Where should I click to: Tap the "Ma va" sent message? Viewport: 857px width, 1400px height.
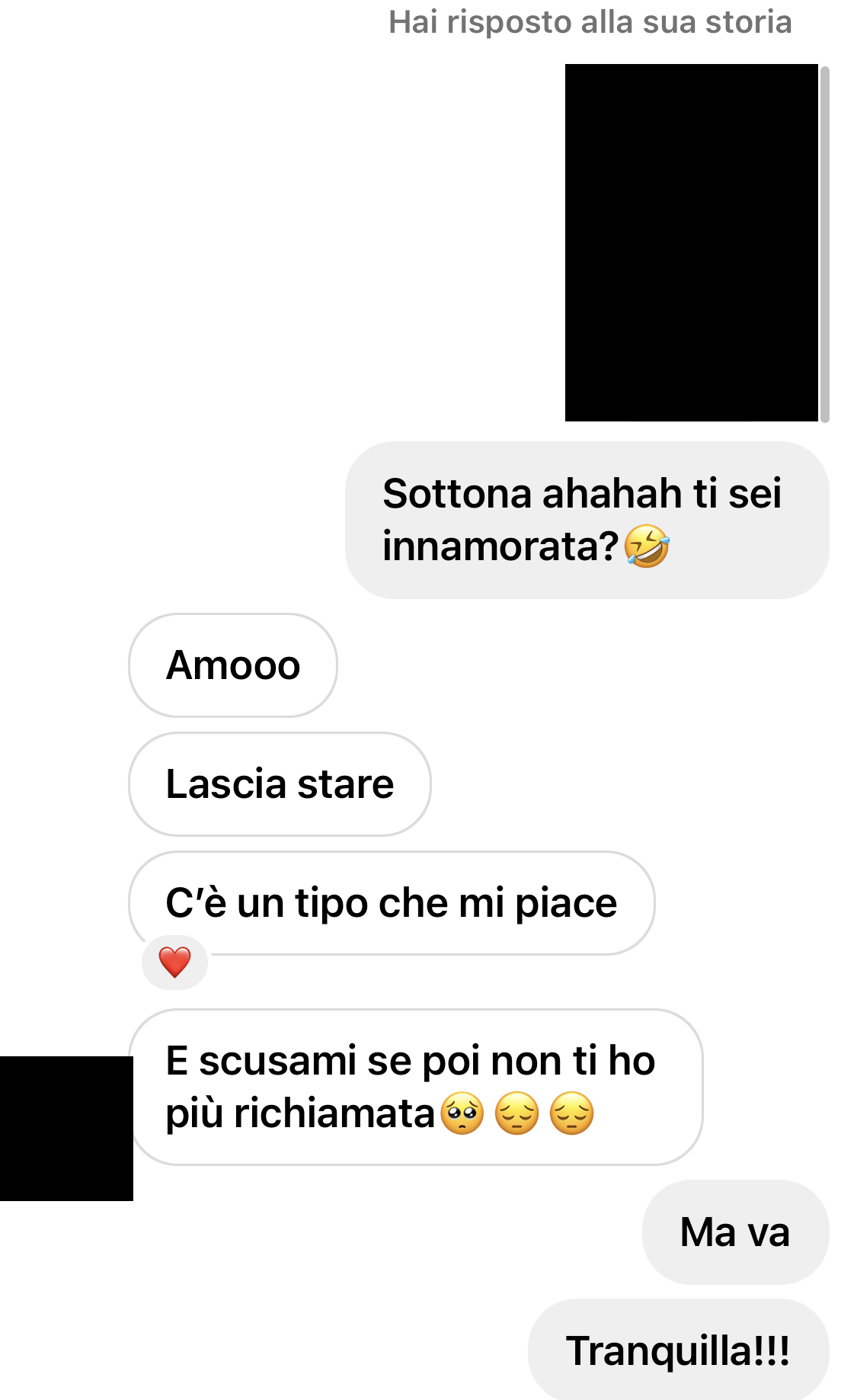pyautogui.click(x=735, y=1232)
